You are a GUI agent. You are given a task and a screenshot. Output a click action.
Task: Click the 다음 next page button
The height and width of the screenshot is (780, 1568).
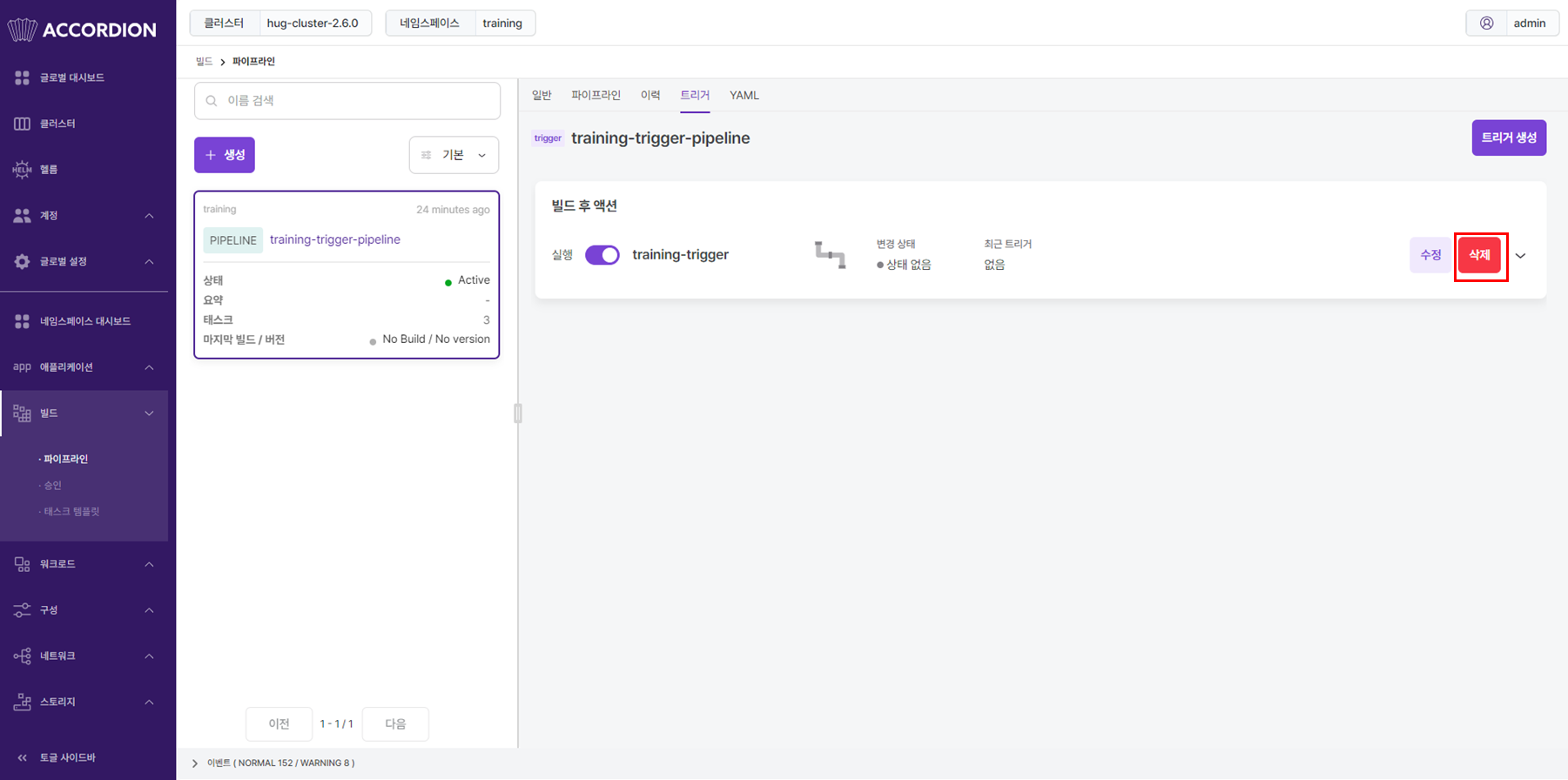[395, 723]
